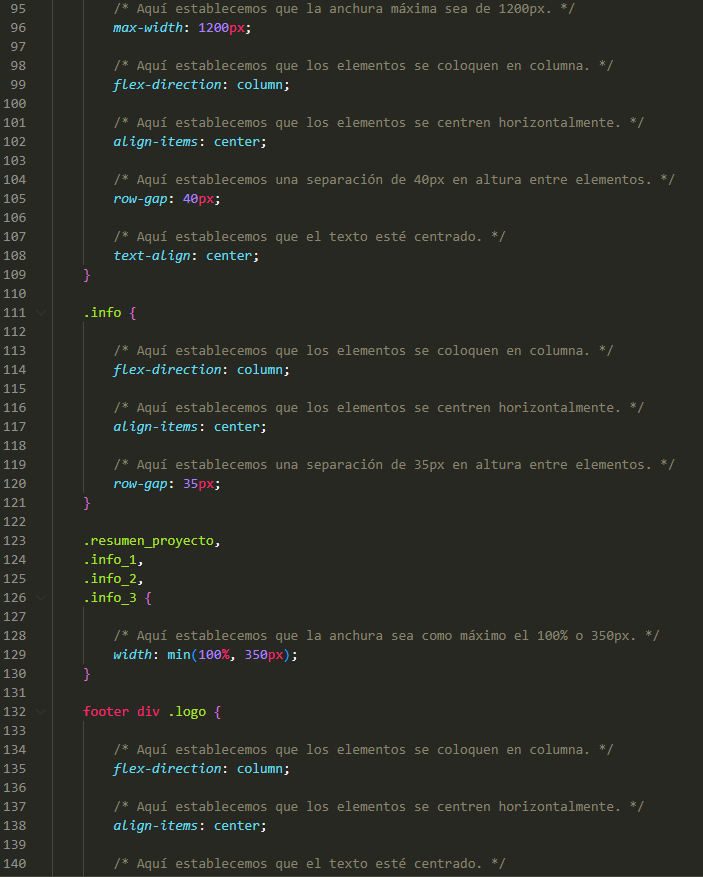This screenshot has width=703, height=877.
Task: Click the div selector on line 132
Action: (148, 712)
